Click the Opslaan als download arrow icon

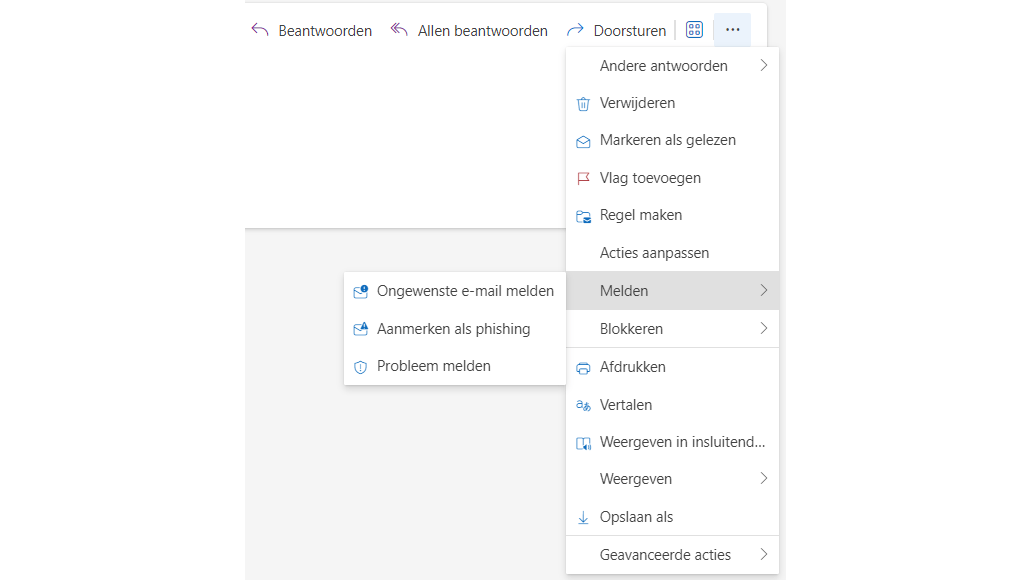click(x=584, y=518)
